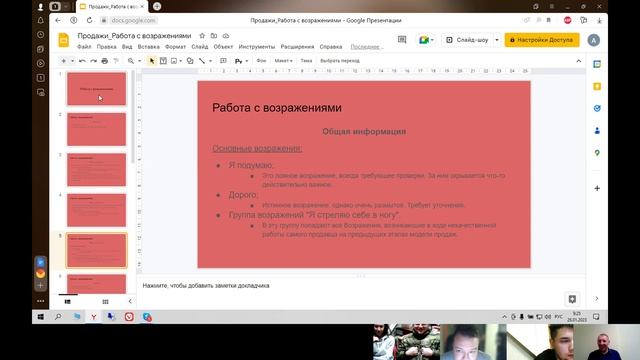Check the cloud save status icon
This screenshot has width=640, height=360.
coord(226,36)
